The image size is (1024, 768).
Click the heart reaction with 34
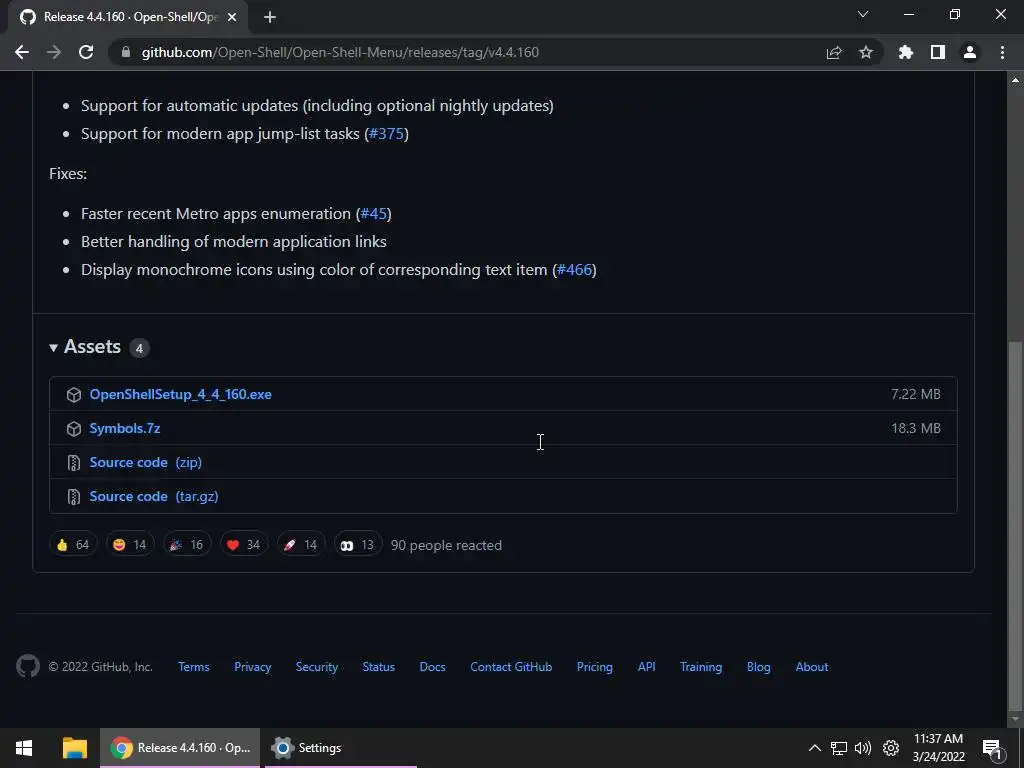coord(244,545)
